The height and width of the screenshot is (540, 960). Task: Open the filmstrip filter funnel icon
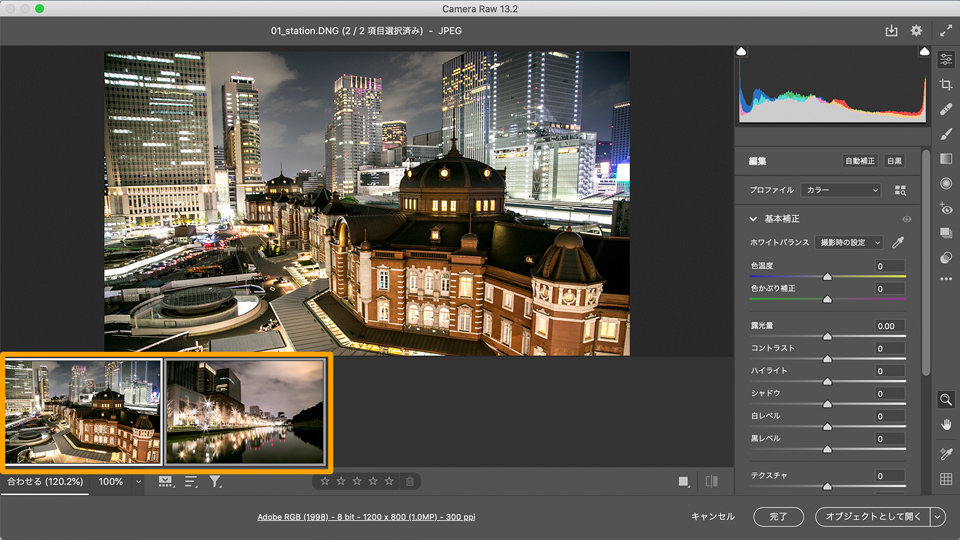(215, 482)
